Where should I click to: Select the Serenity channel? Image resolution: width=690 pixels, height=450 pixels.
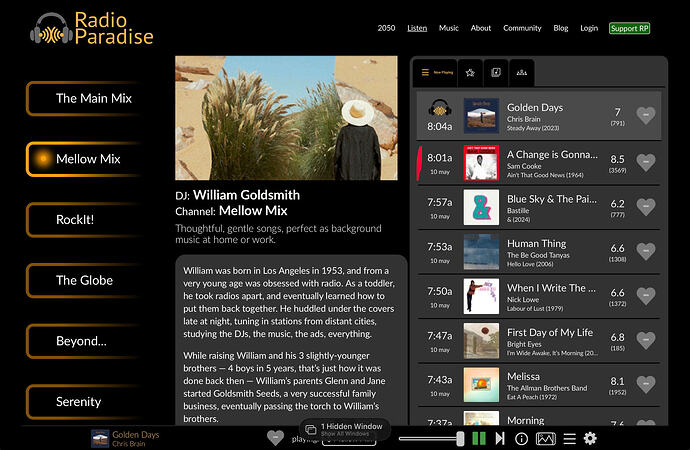[84, 402]
